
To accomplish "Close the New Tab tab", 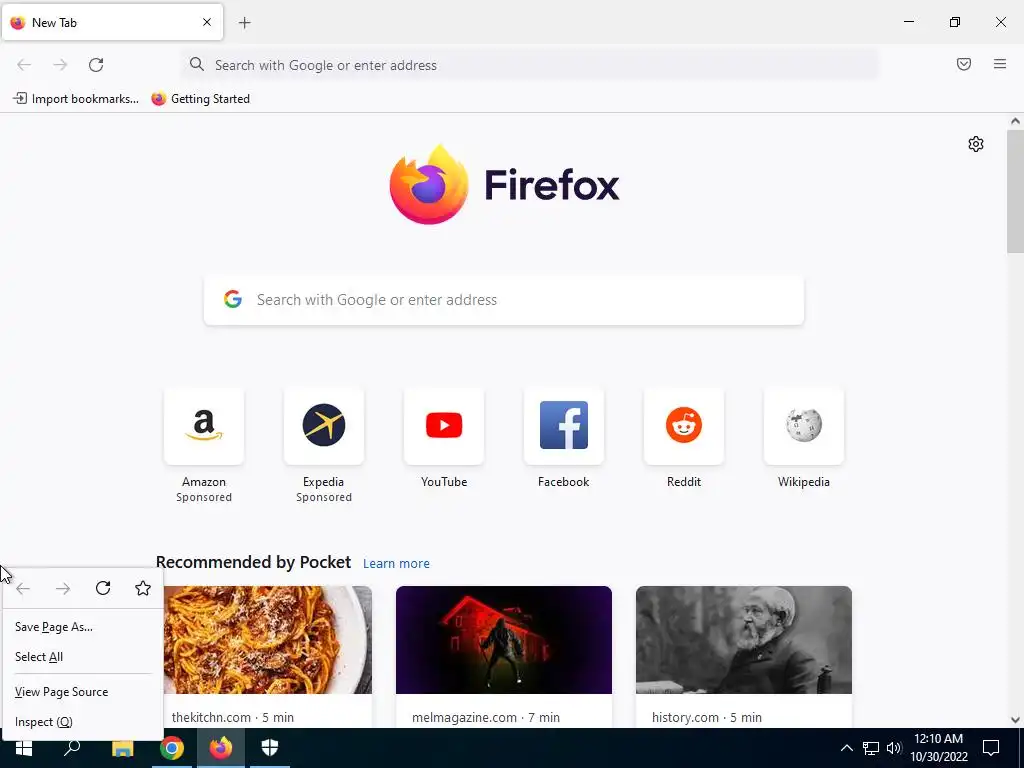I will [x=207, y=22].
